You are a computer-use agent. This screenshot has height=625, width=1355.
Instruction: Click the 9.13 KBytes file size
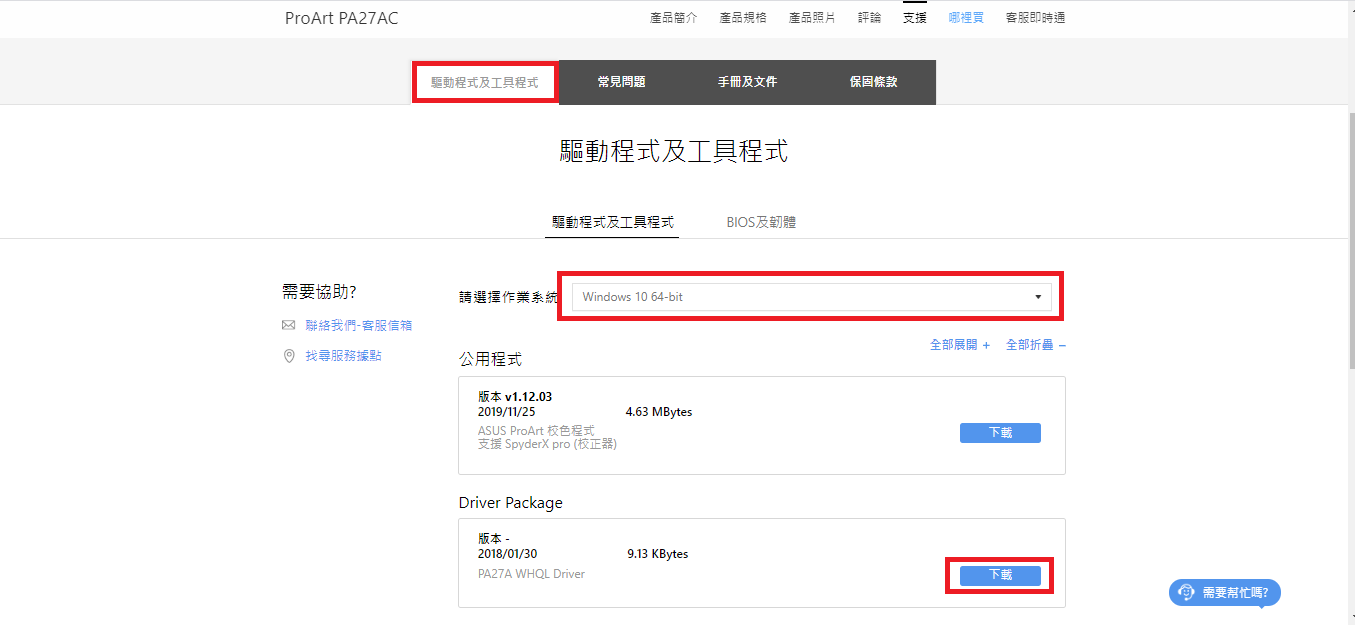tap(657, 554)
